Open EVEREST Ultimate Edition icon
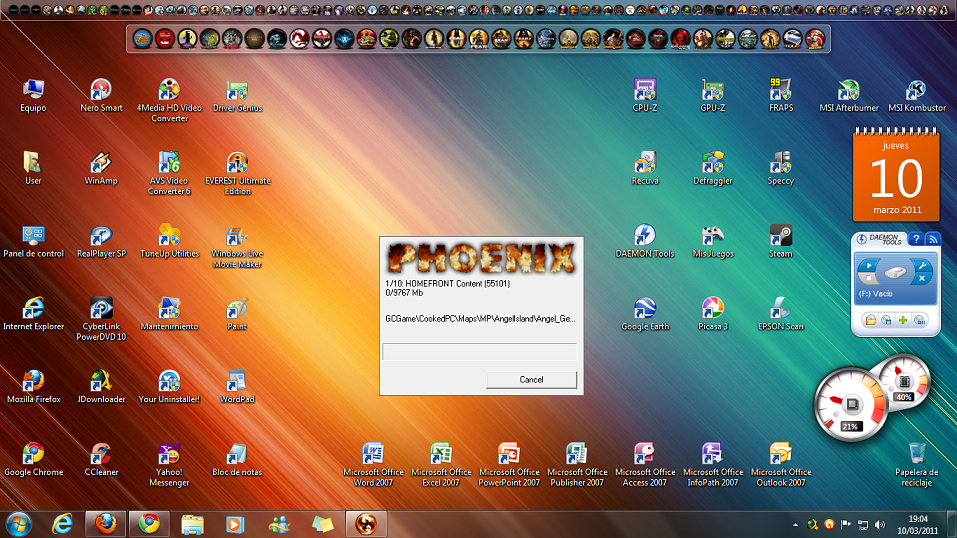 click(237, 173)
